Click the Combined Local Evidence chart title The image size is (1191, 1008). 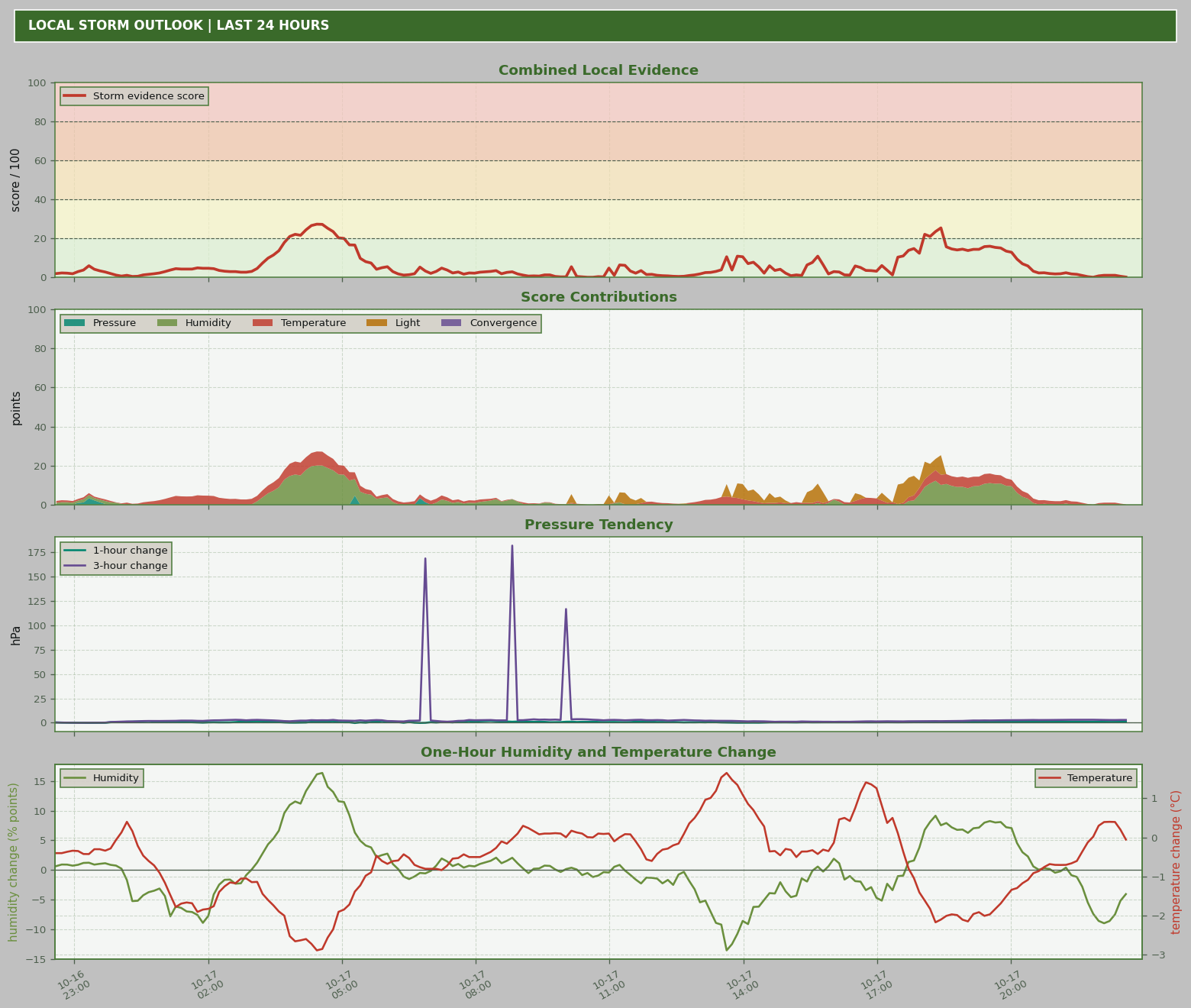pyautogui.click(x=599, y=70)
